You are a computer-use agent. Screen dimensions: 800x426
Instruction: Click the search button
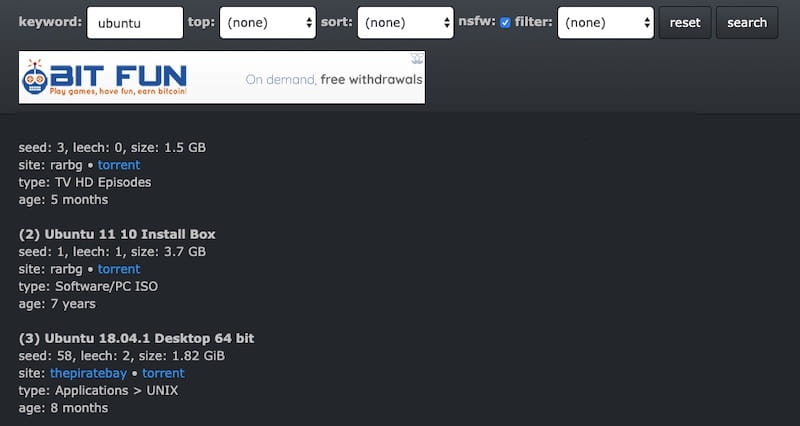[747, 22]
